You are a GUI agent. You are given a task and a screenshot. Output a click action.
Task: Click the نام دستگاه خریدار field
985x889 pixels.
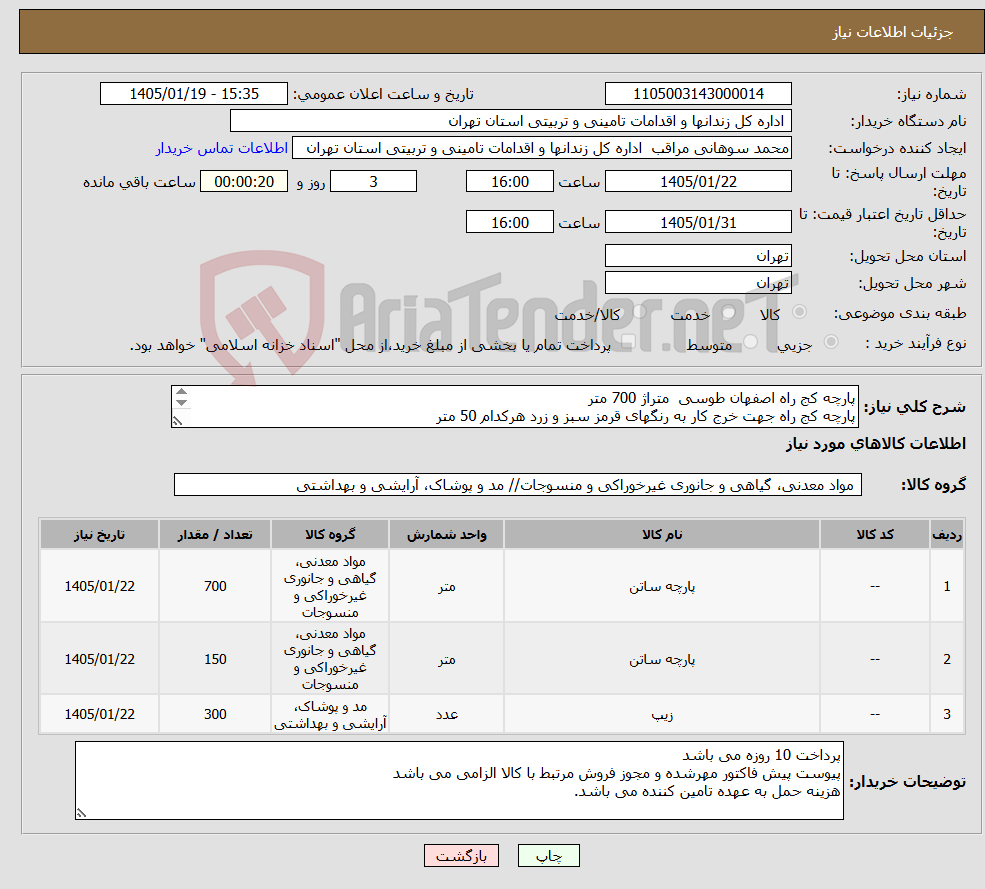coord(511,121)
